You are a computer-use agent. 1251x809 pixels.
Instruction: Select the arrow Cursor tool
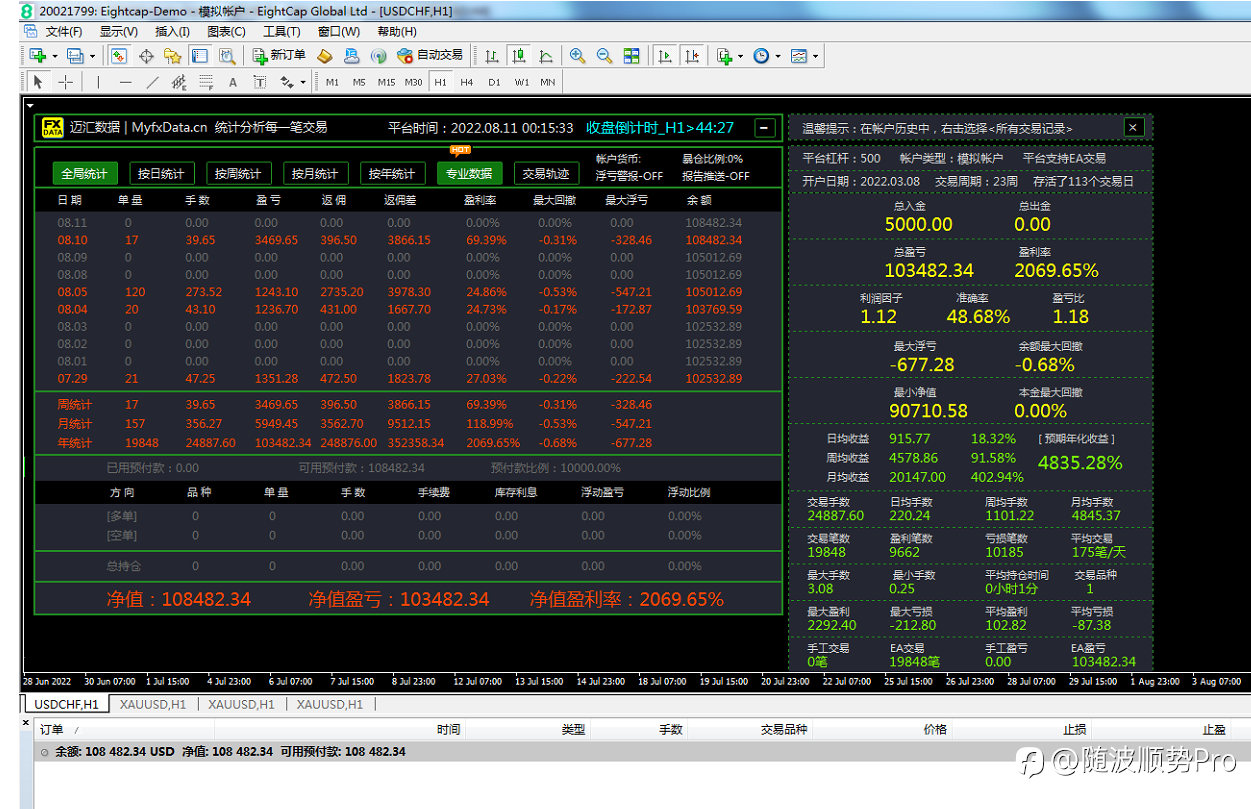39,82
